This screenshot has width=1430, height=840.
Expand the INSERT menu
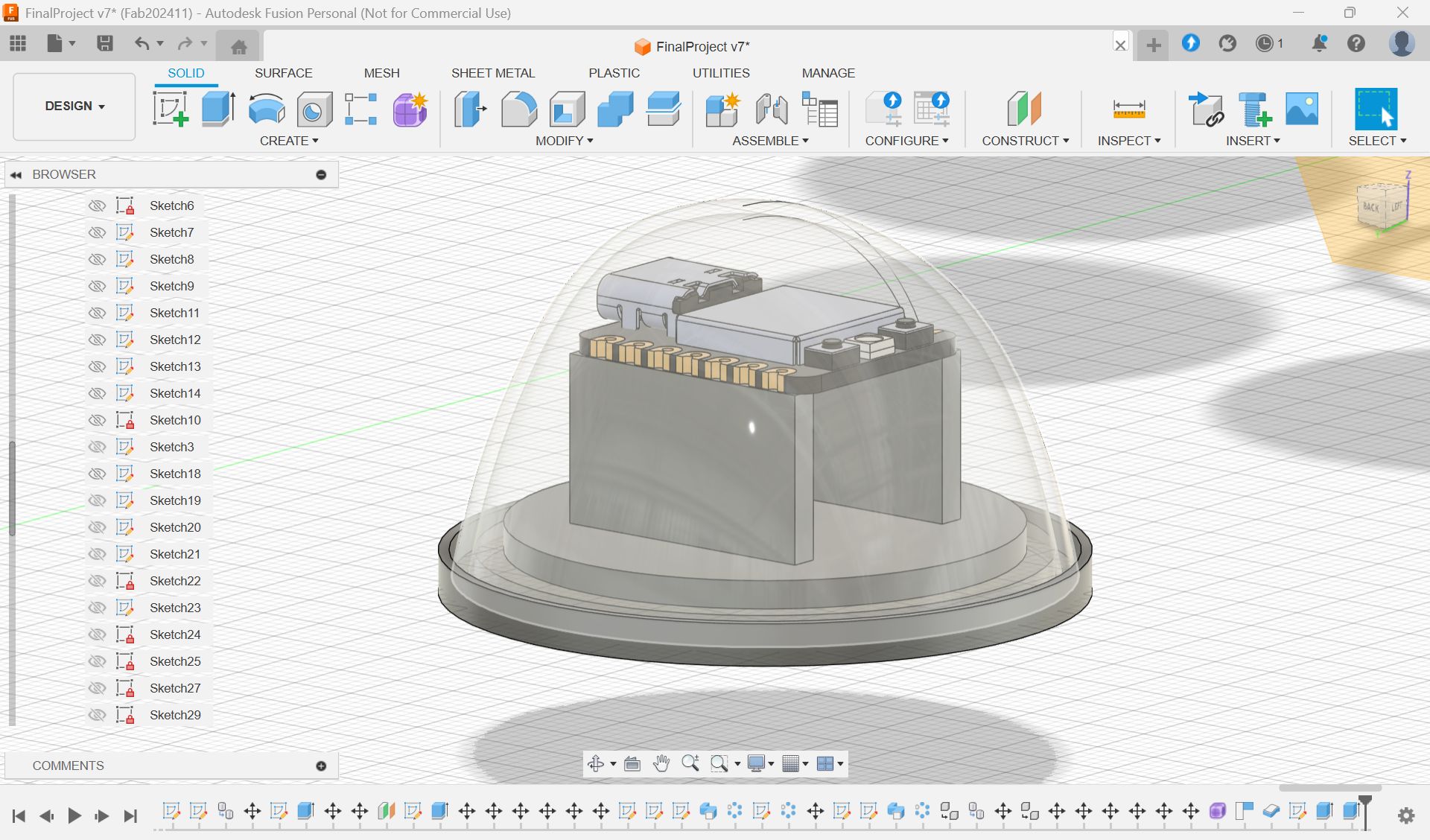click(1253, 141)
